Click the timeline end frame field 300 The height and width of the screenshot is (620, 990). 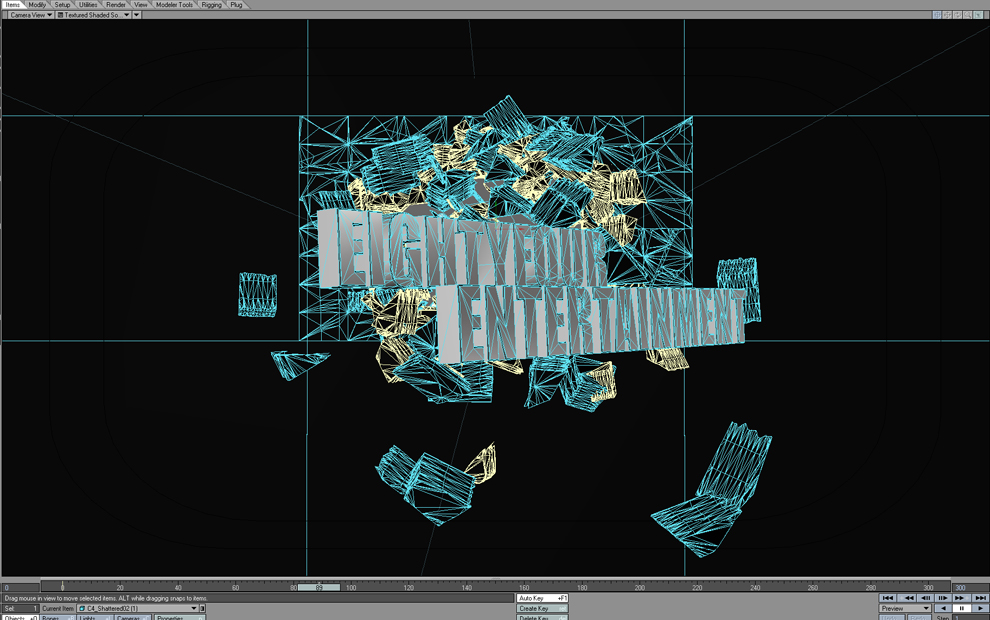click(970, 587)
